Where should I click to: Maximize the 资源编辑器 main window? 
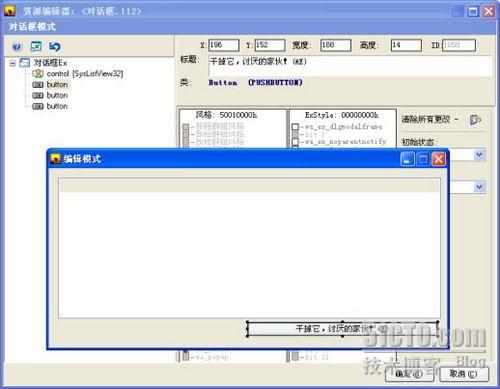[x=473, y=11]
